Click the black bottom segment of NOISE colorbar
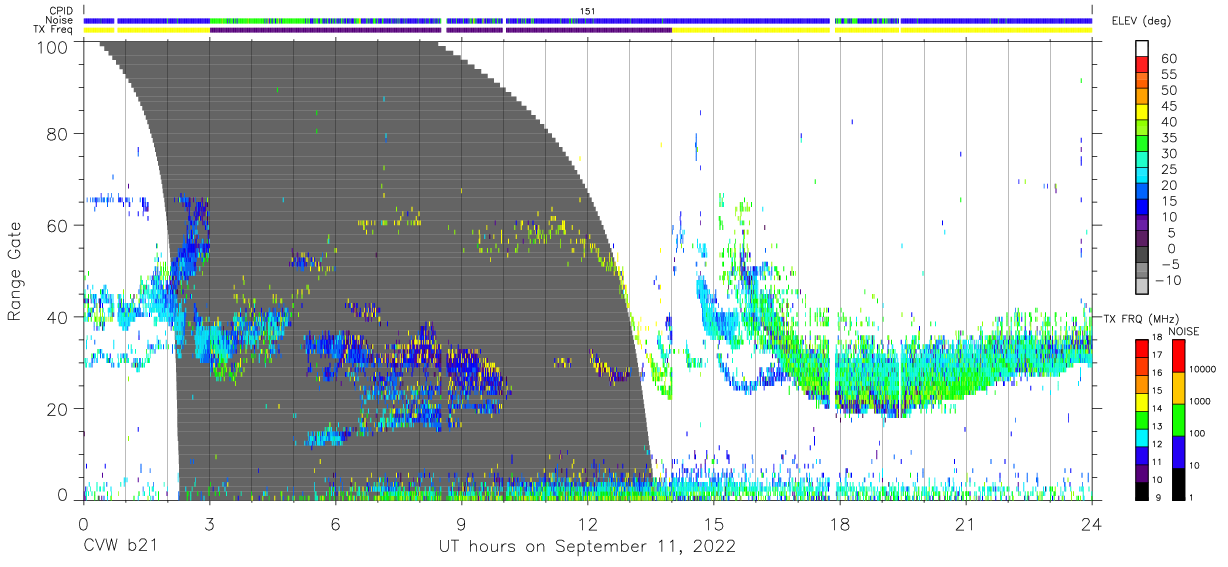The width and height of the screenshot is (1228, 567). (x=1177, y=483)
